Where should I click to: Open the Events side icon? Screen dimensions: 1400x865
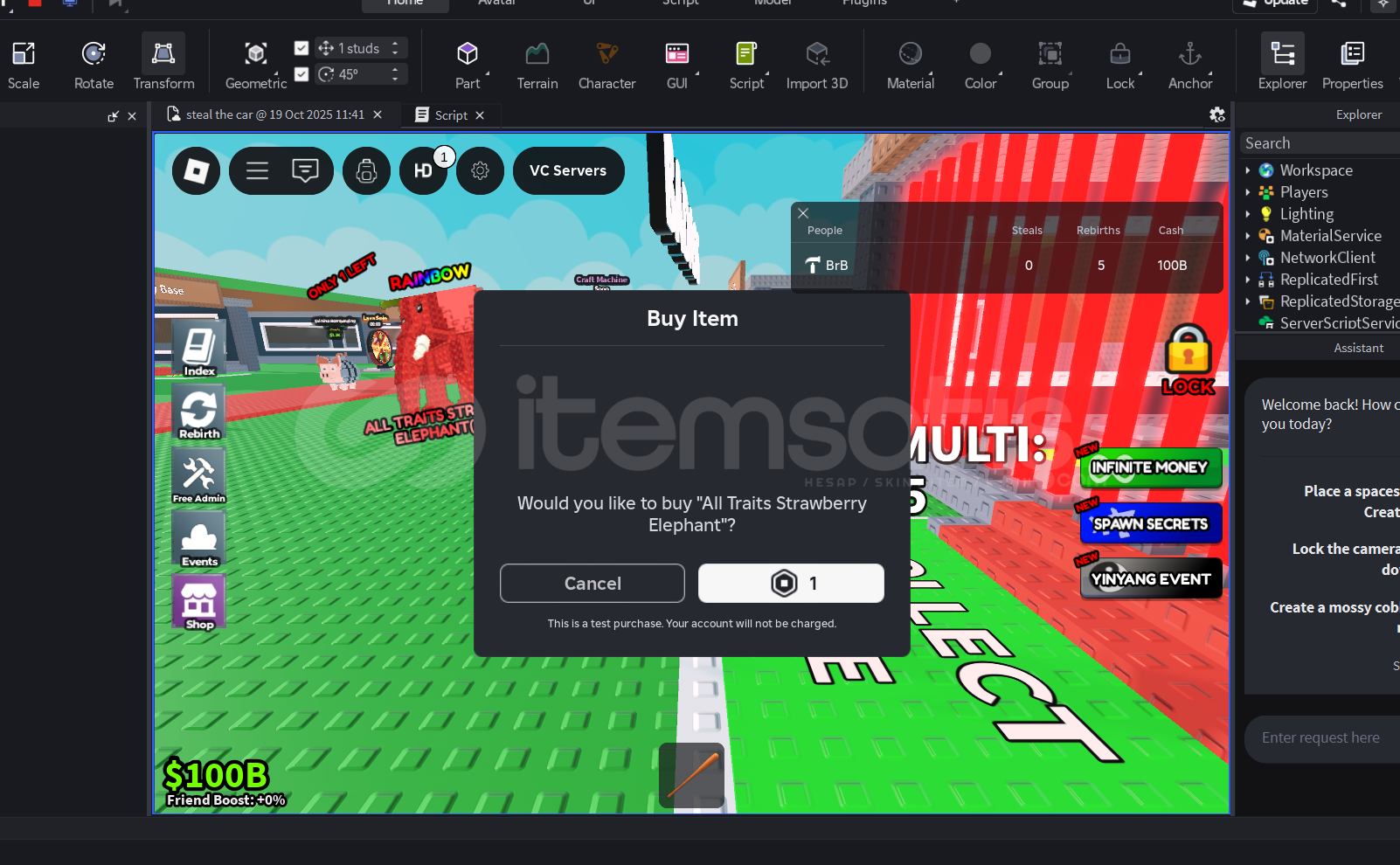click(199, 538)
